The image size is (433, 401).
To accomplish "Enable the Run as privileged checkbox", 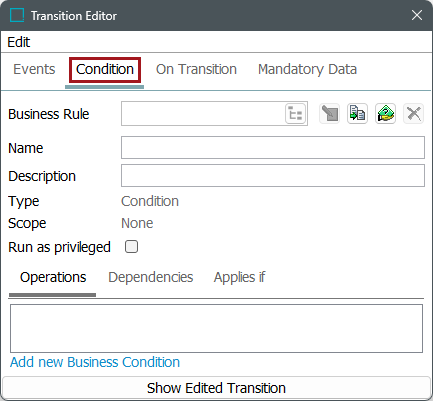I will pos(131,247).
